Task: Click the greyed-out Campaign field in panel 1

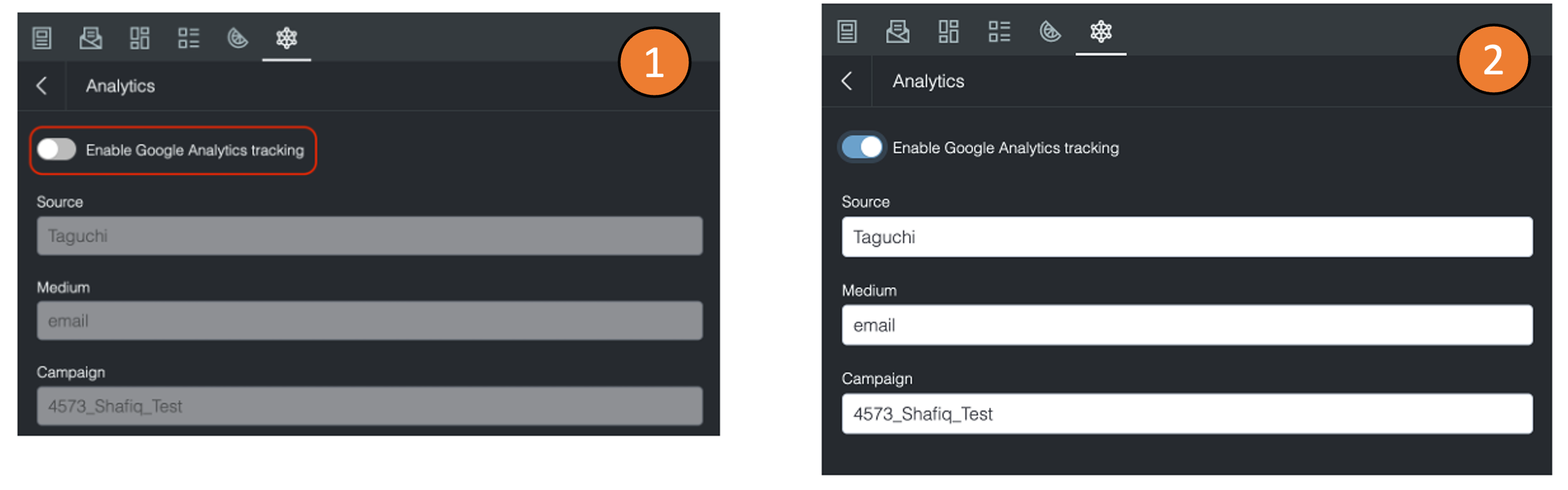Action: coord(369,406)
